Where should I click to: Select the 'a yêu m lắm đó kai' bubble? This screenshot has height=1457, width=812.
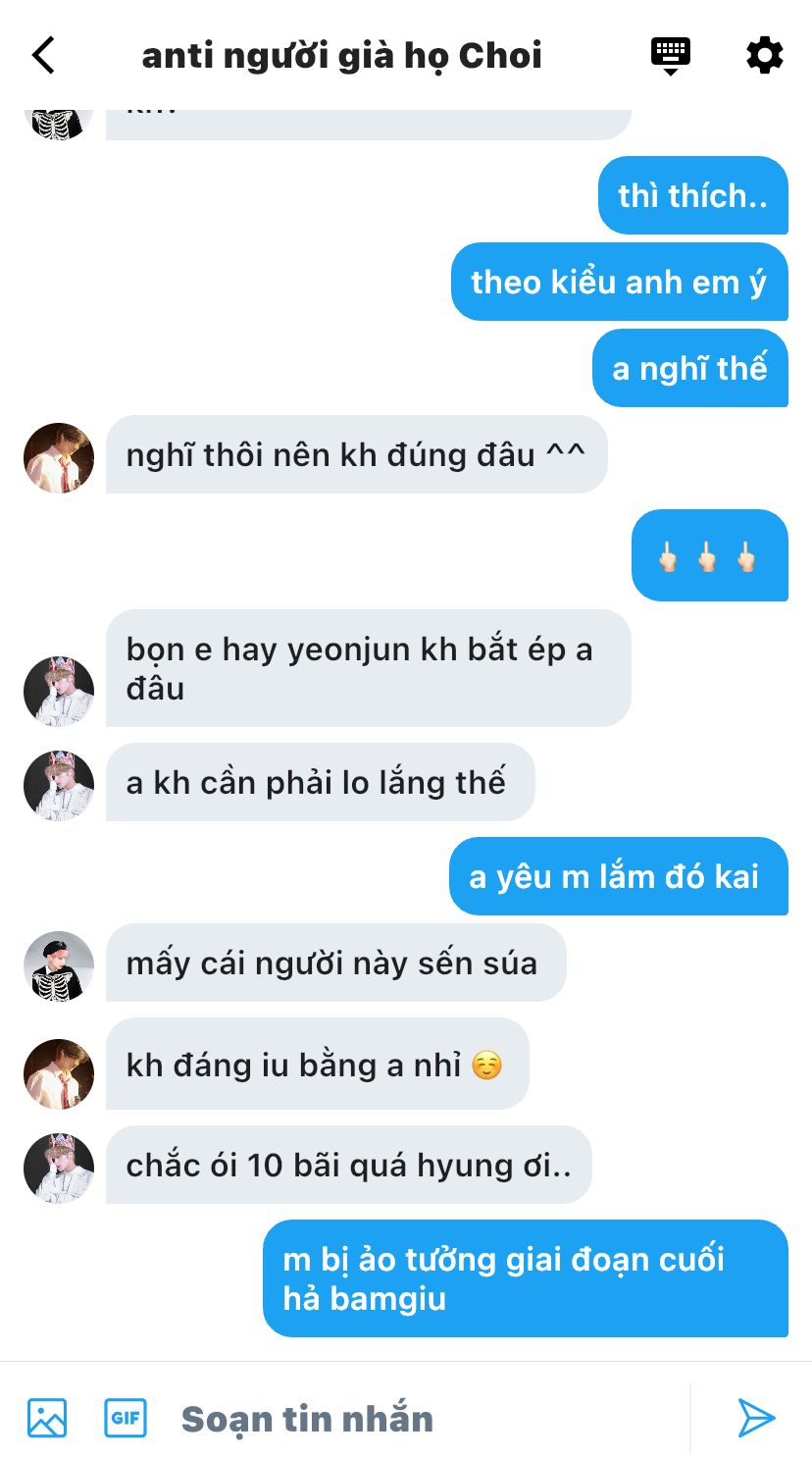(619, 876)
